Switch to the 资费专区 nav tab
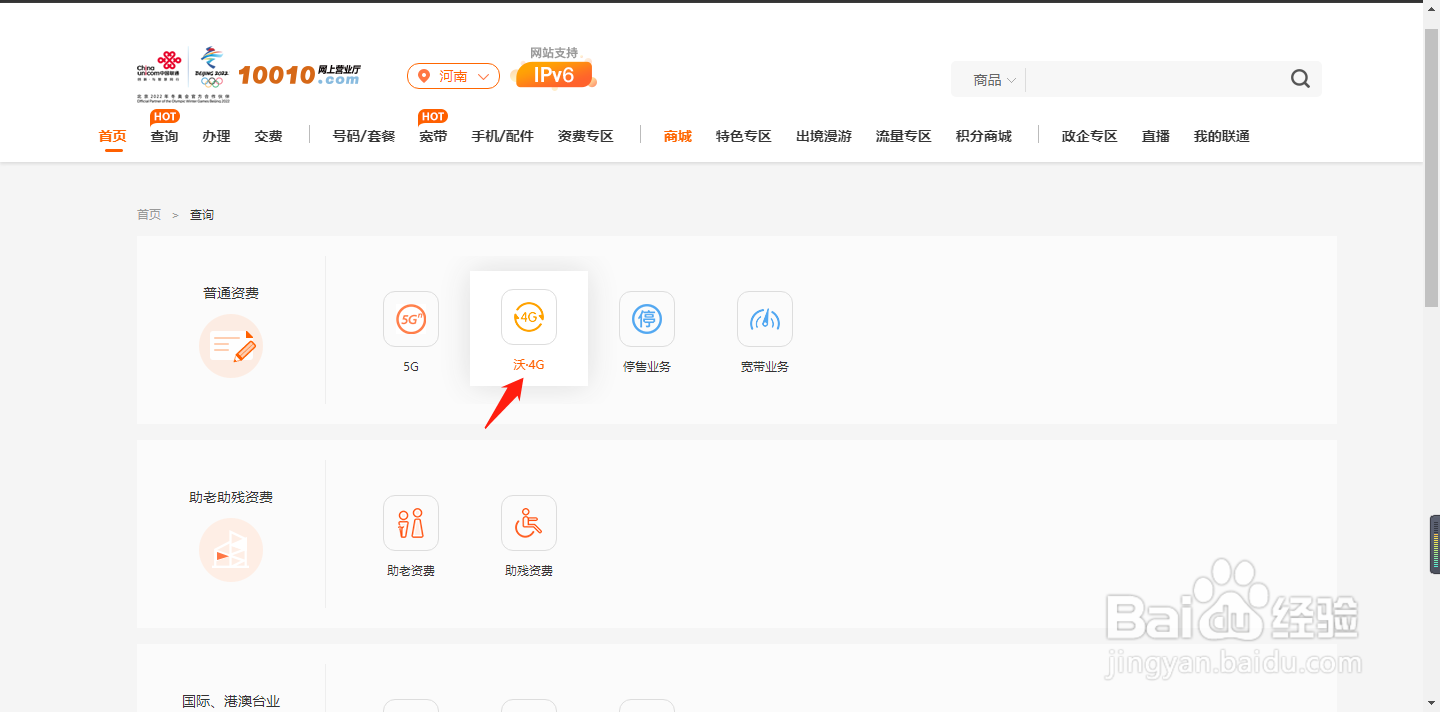1440x712 pixels. [585, 135]
